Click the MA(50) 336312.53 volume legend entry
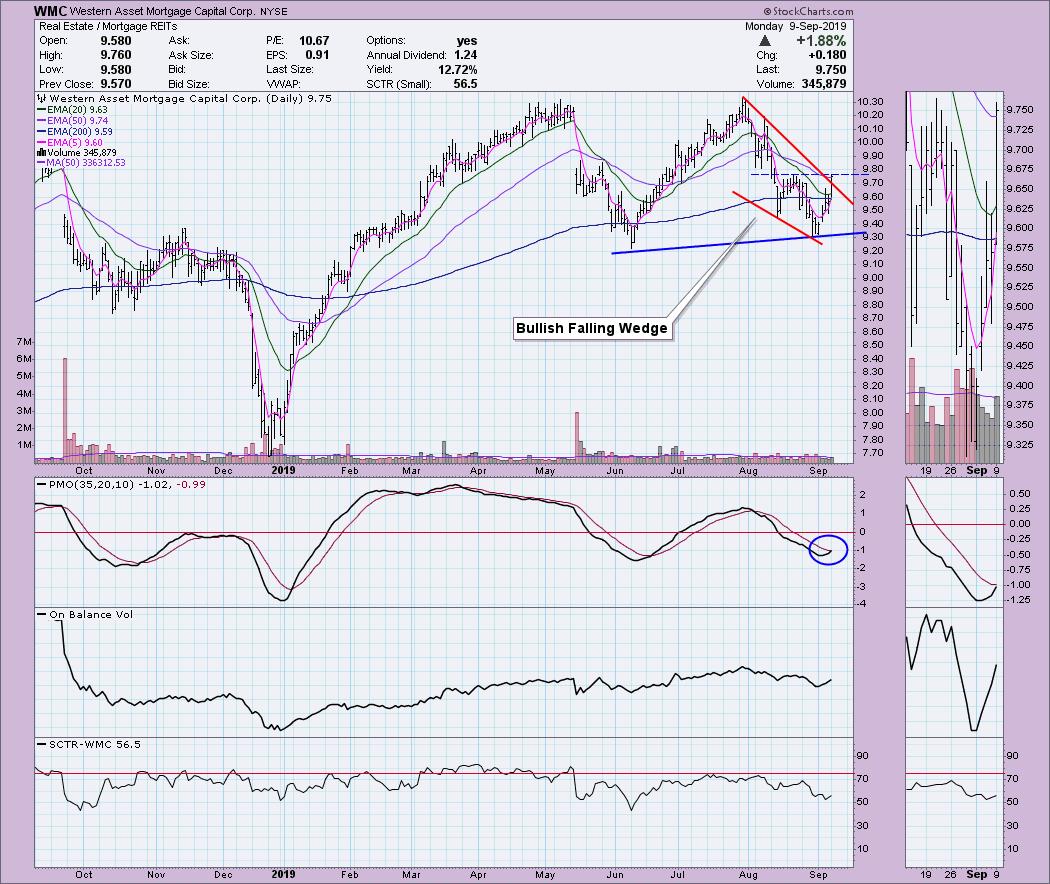 pos(81,162)
